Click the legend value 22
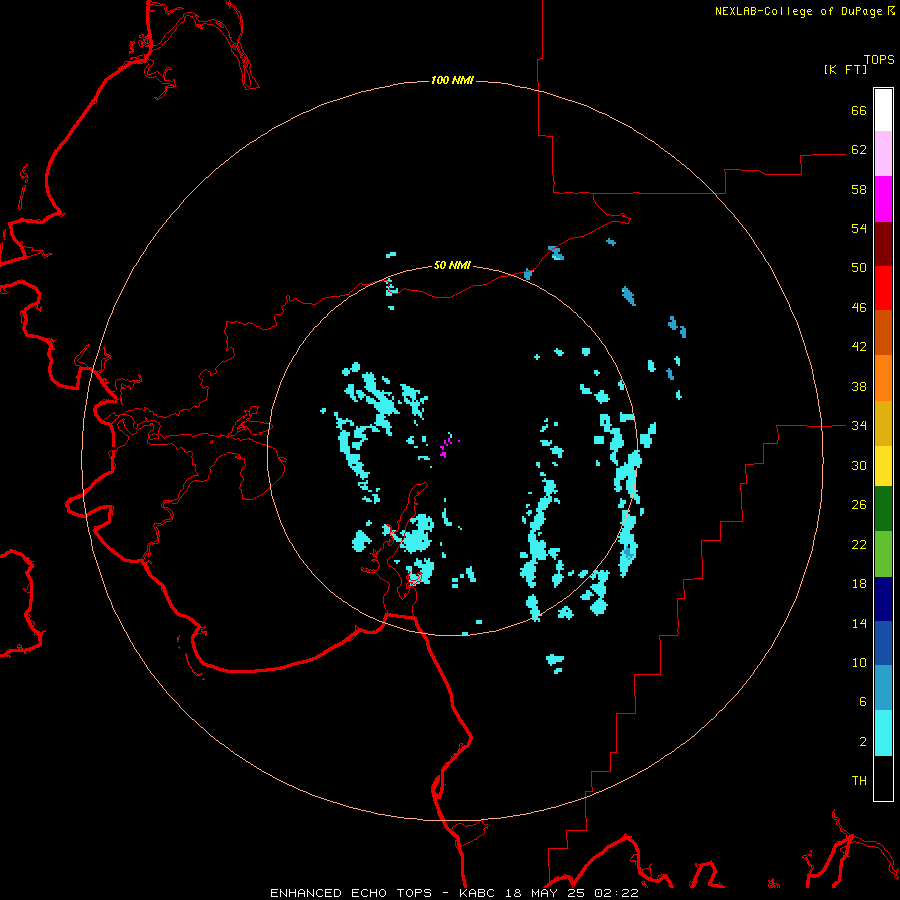This screenshot has width=900, height=900. tap(859, 545)
